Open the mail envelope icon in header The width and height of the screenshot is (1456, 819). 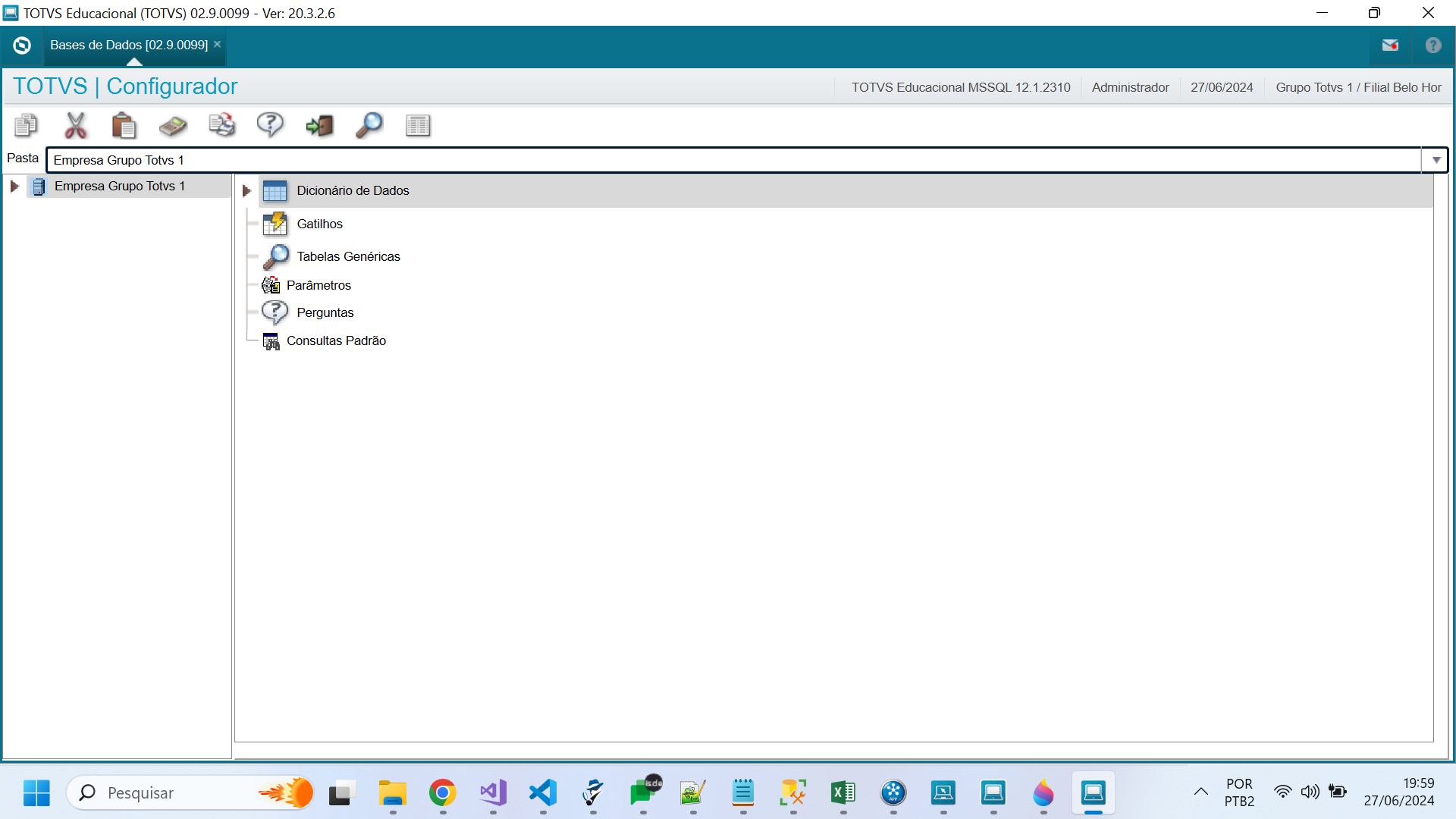pyautogui.click(x=1390, y=45)
